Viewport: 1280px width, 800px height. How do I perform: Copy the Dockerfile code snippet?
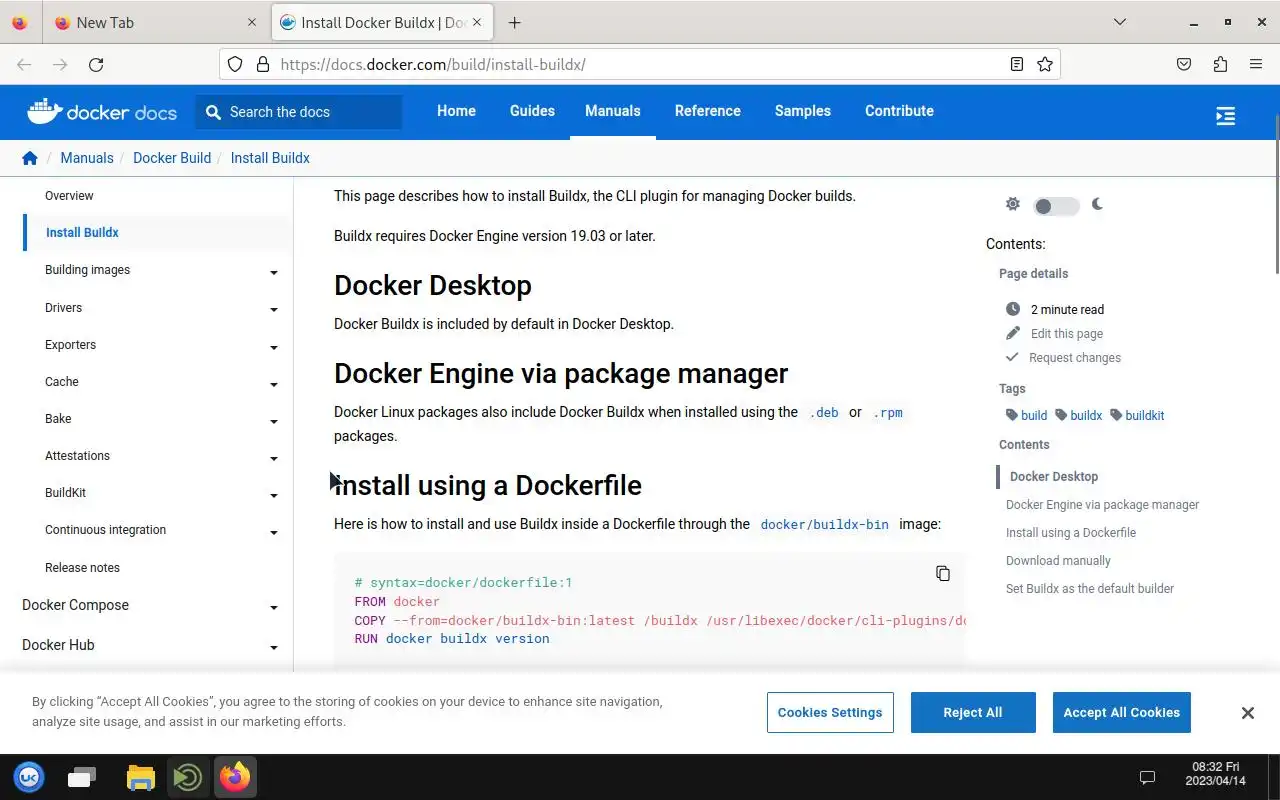[942, 573]
